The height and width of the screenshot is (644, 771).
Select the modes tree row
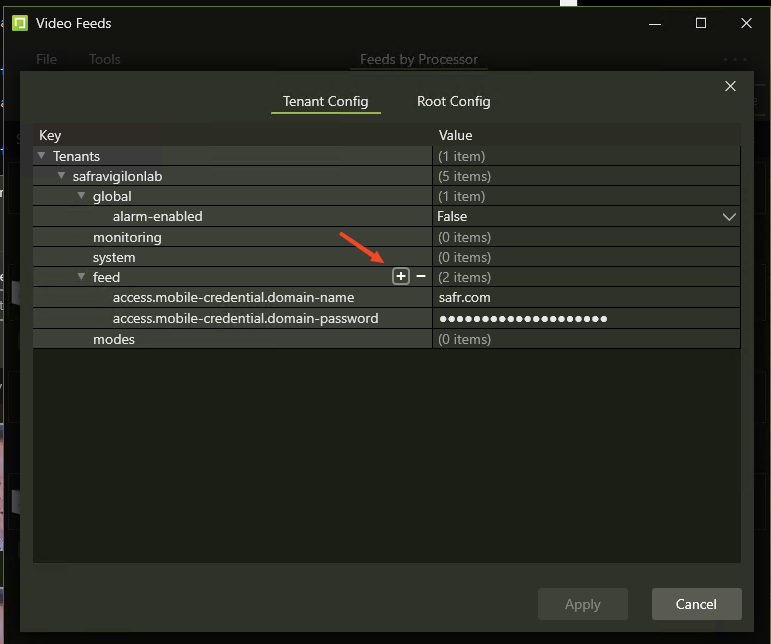coord(114,339)
